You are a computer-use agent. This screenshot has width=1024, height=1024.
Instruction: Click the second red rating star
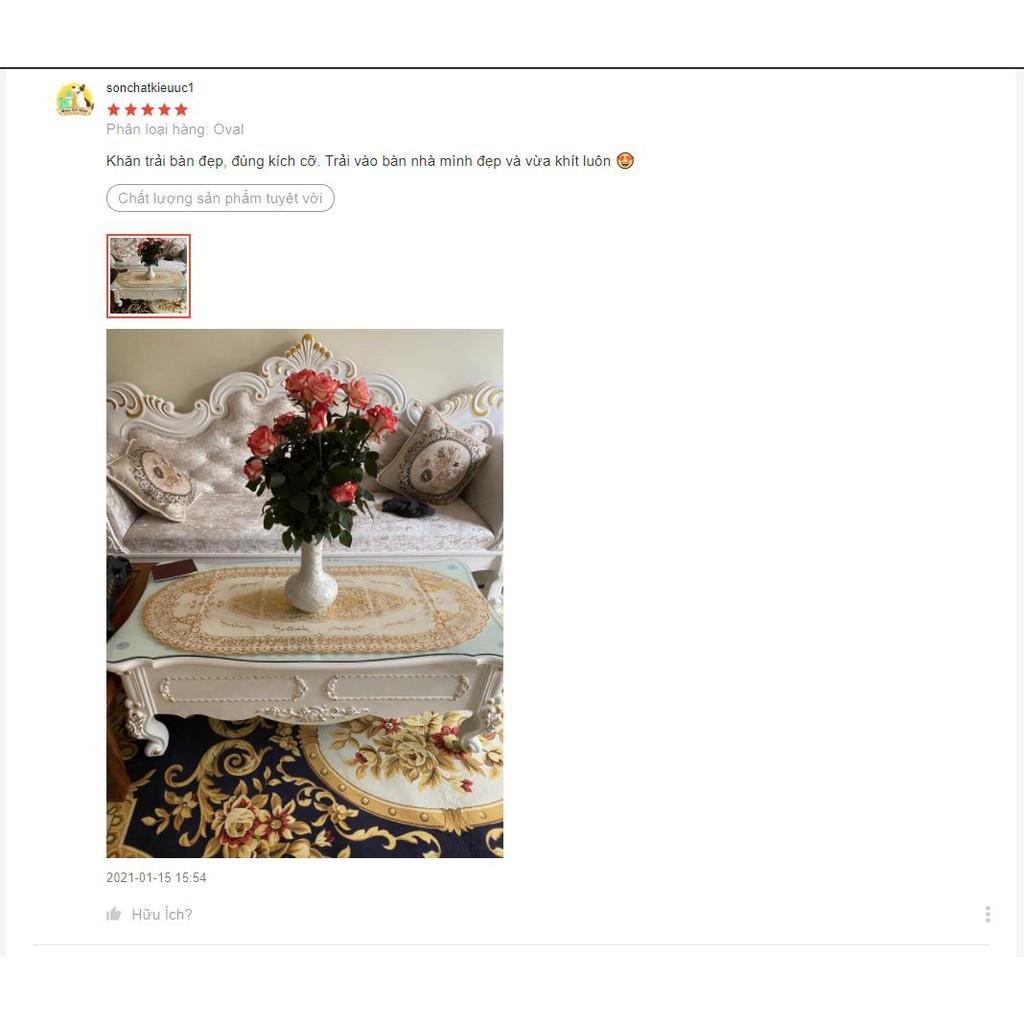point(131,109)
